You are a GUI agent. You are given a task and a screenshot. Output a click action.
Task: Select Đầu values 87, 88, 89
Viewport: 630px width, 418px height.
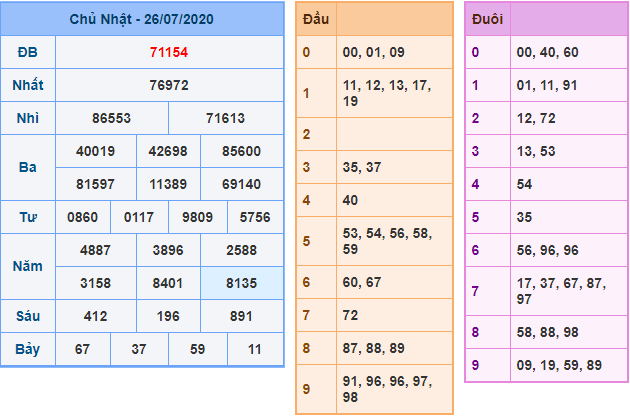(374, 348)
